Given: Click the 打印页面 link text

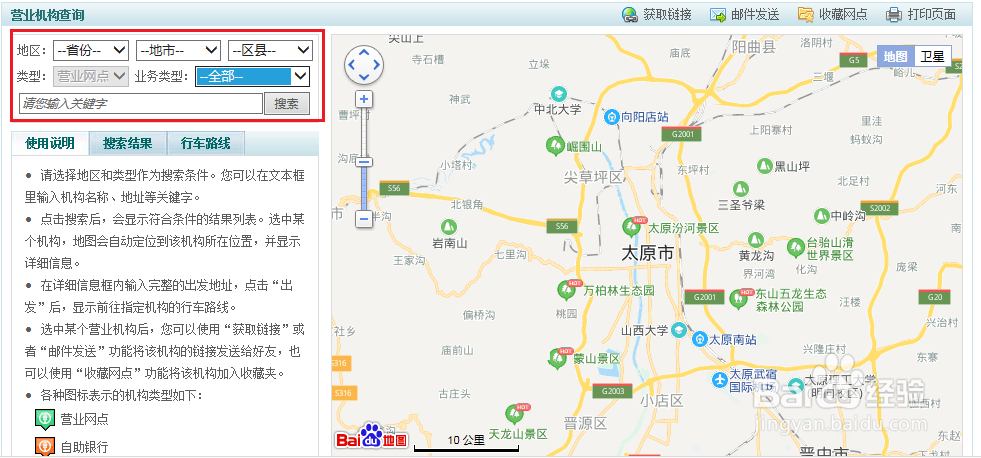Looking at the screenshot, I should 932,15.
